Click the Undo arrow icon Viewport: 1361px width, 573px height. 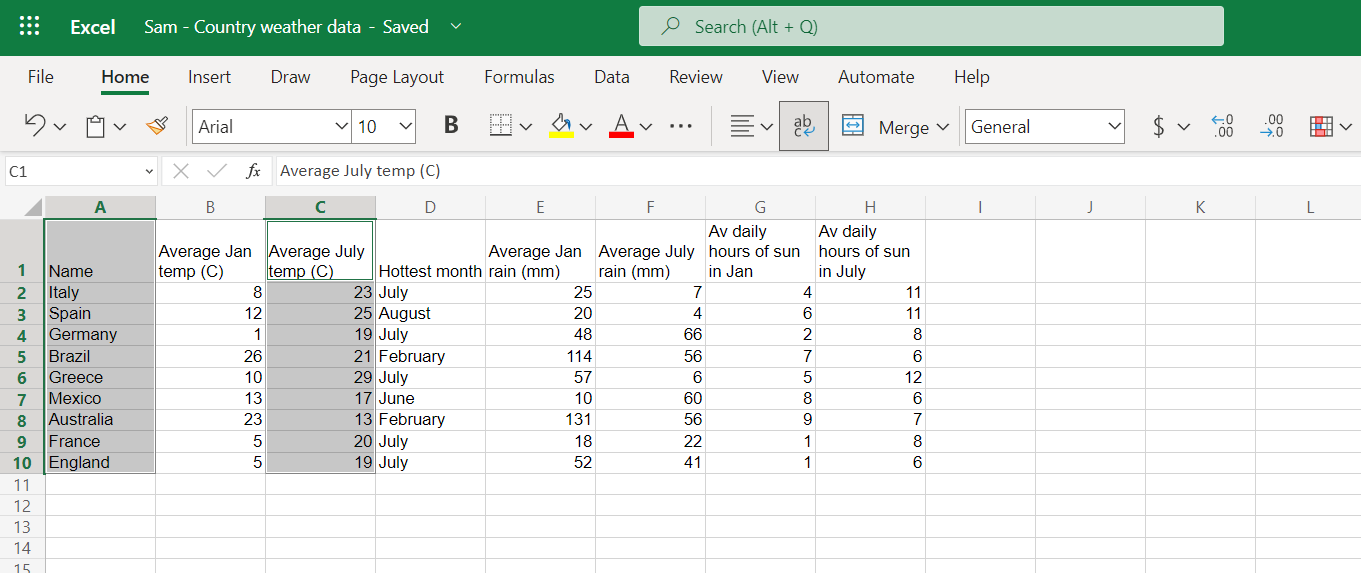click(35, 126)
